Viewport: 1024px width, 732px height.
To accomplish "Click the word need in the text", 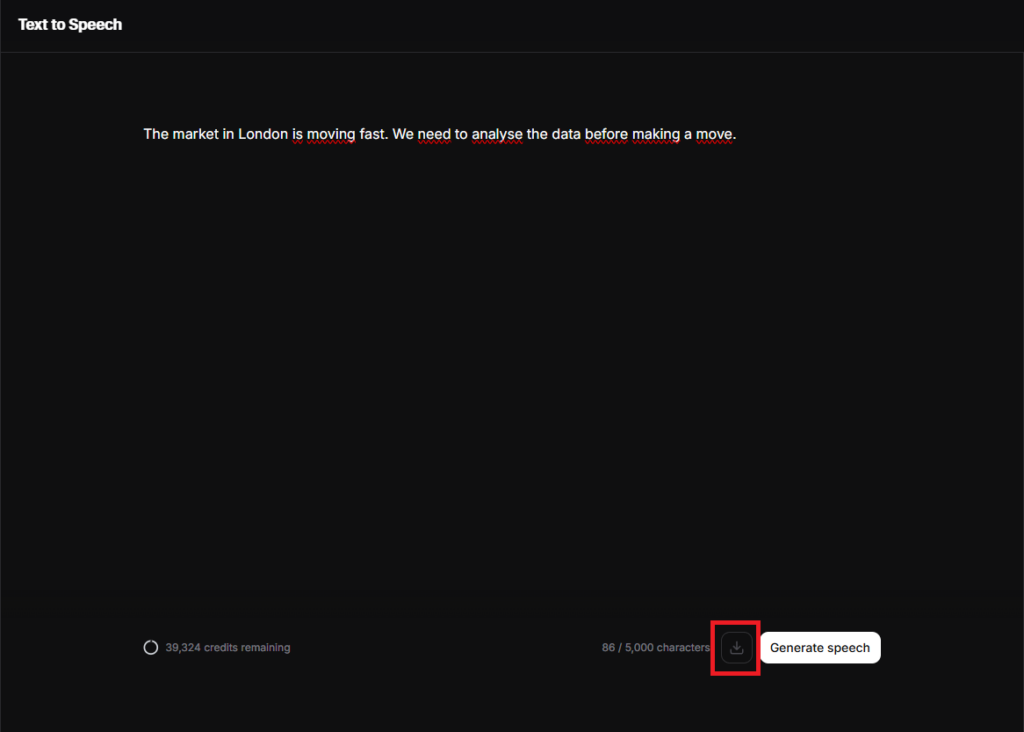I will (x=434, y=134).
